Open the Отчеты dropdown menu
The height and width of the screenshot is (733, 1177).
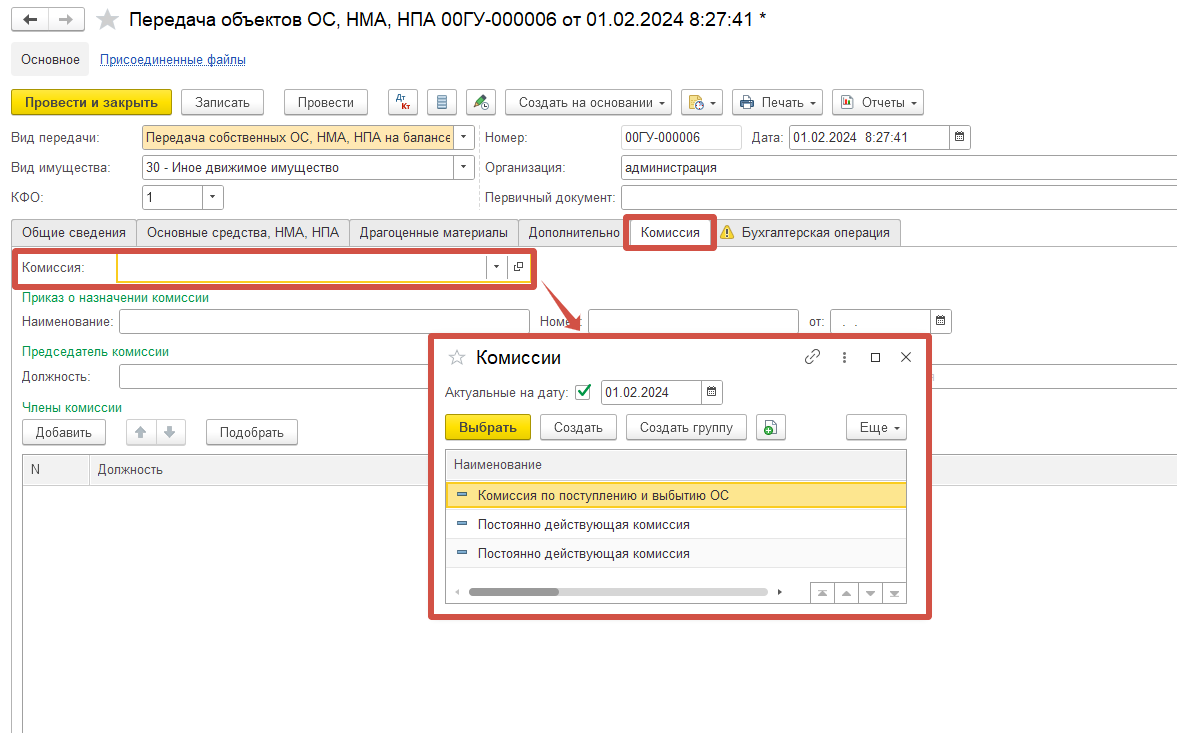[x=877, y=102]
